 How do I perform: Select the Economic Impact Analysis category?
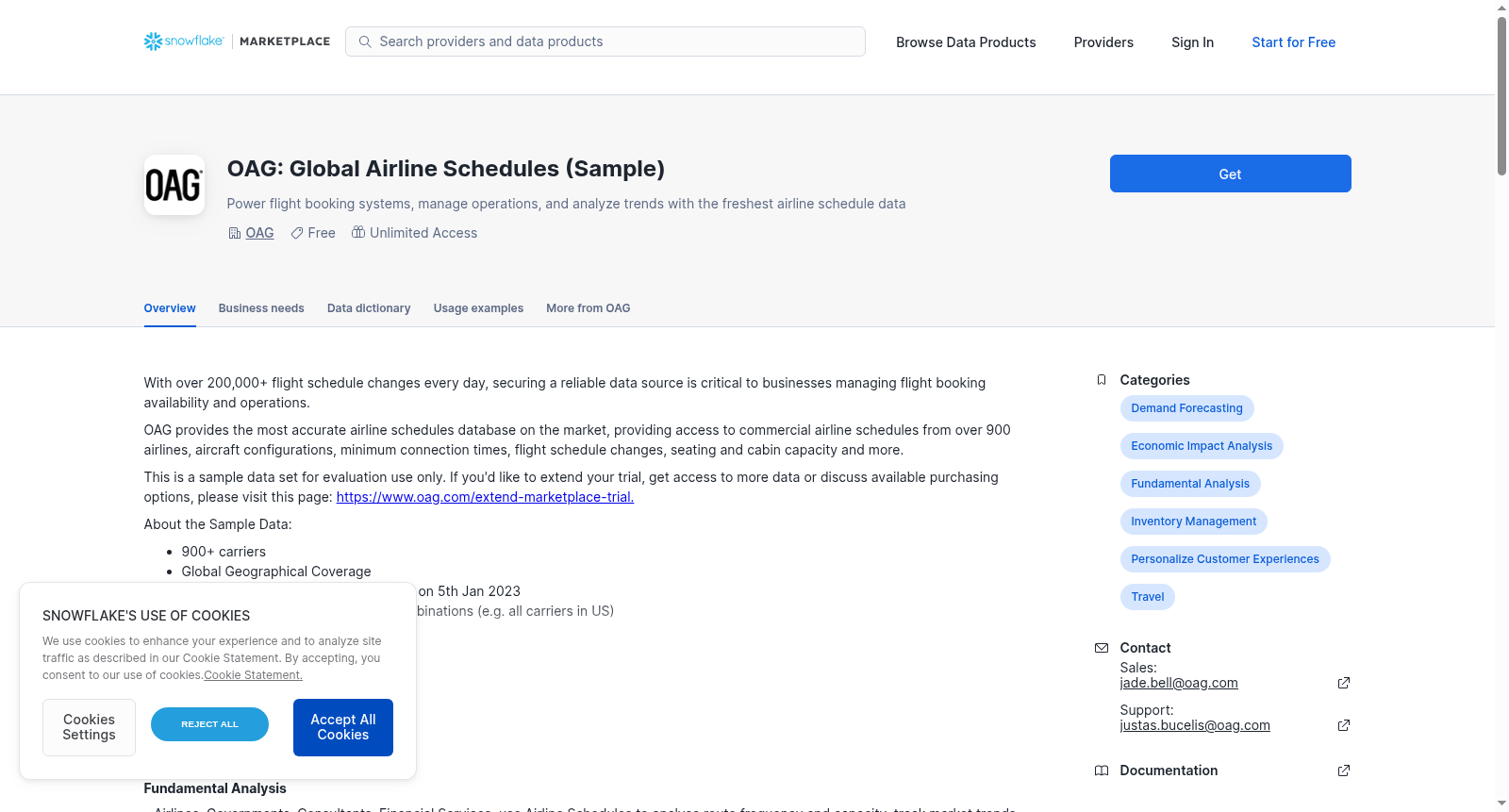(x=1202, y=446)
